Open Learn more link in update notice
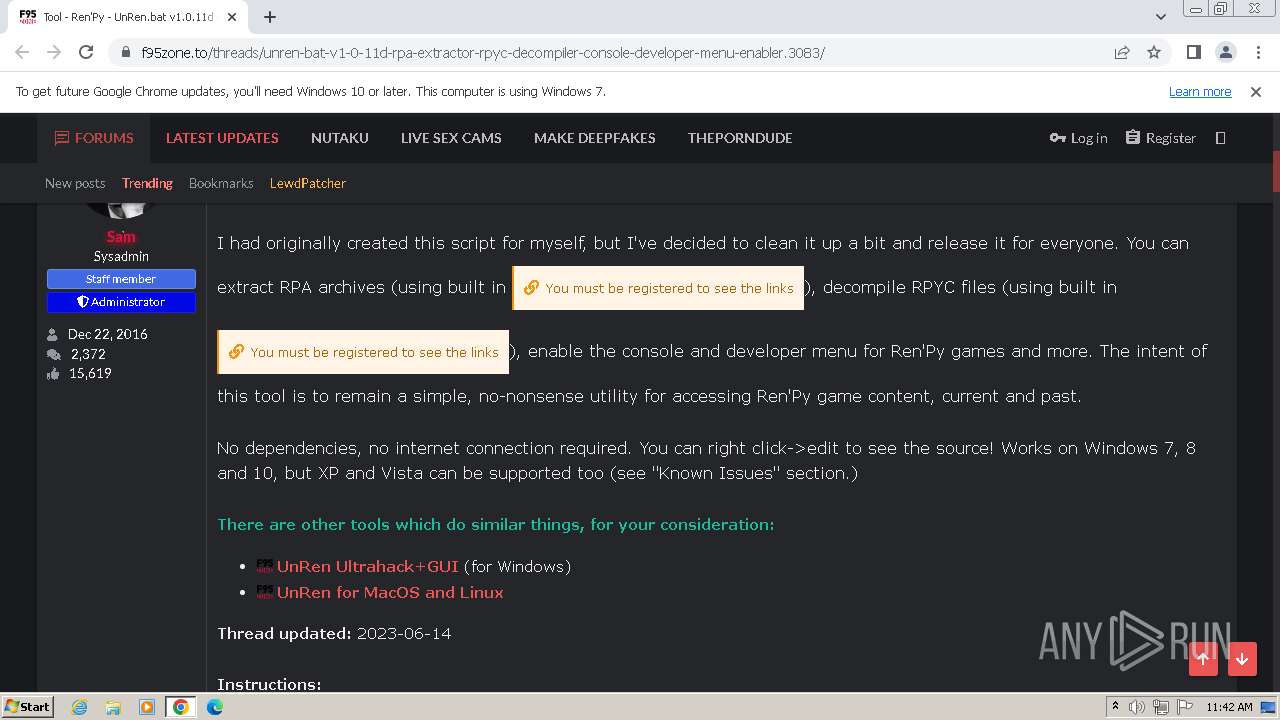The image size is (1280, 720). (1200, 91)
